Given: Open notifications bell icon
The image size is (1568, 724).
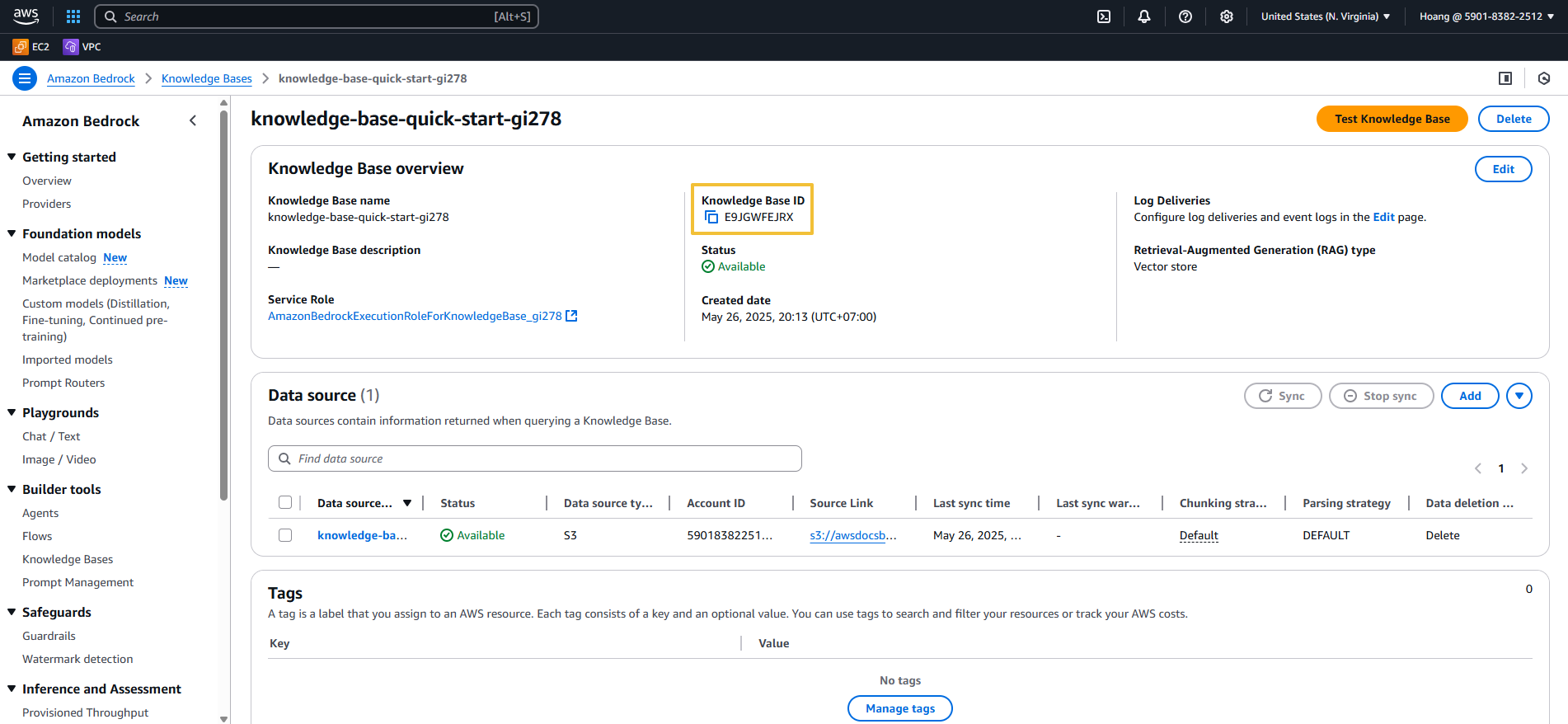Looking at the screenshot, I should 1144,16.
